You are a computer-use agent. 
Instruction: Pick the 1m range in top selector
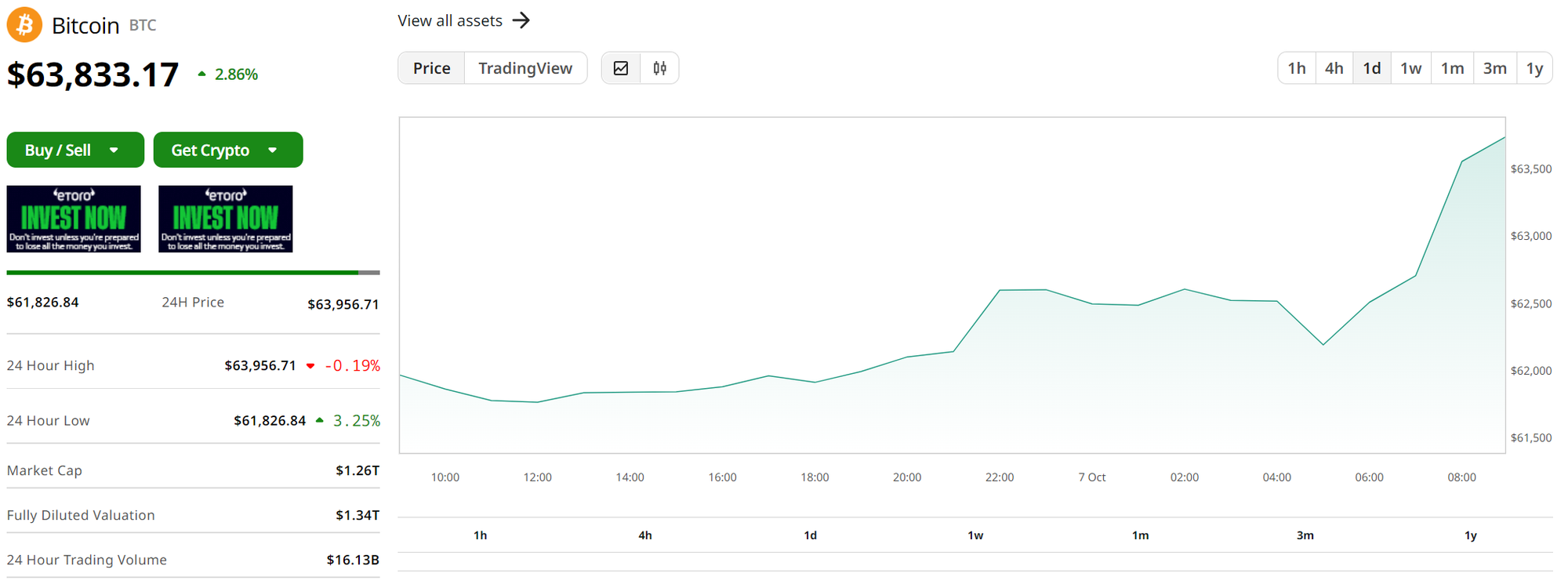(1452, 68)
